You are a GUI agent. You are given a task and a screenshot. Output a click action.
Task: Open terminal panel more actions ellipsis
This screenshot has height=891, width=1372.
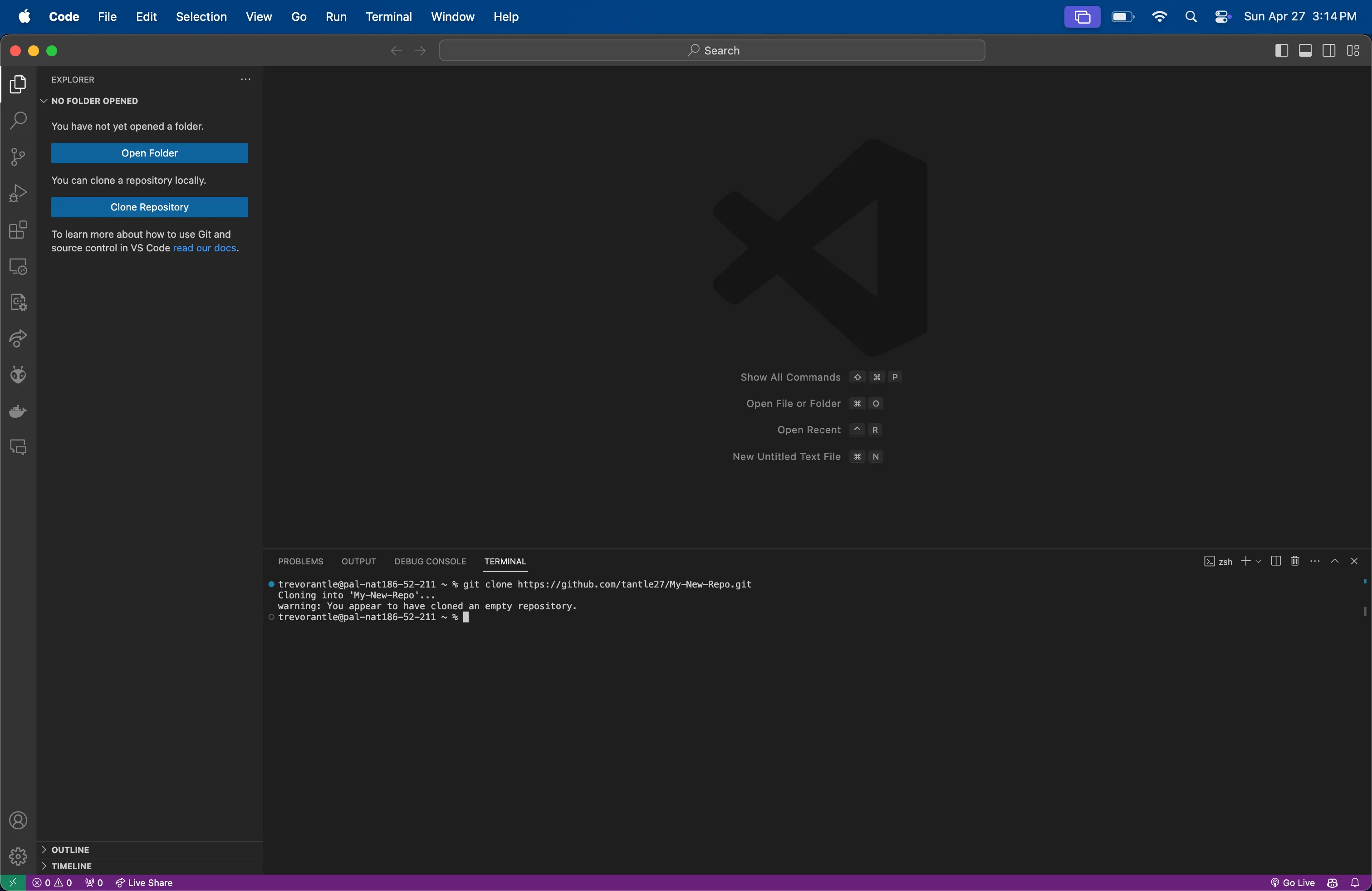click(1315, 561)
